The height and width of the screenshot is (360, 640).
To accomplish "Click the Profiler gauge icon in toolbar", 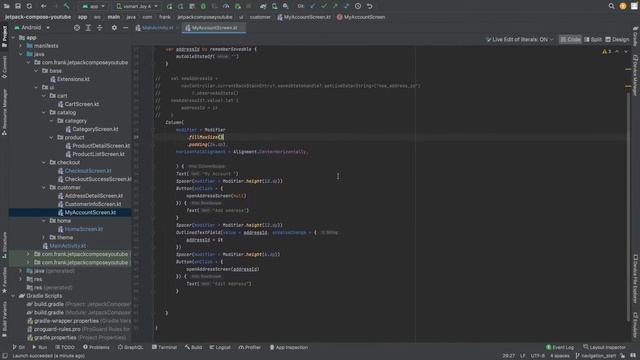I will (x=226, y=6).
